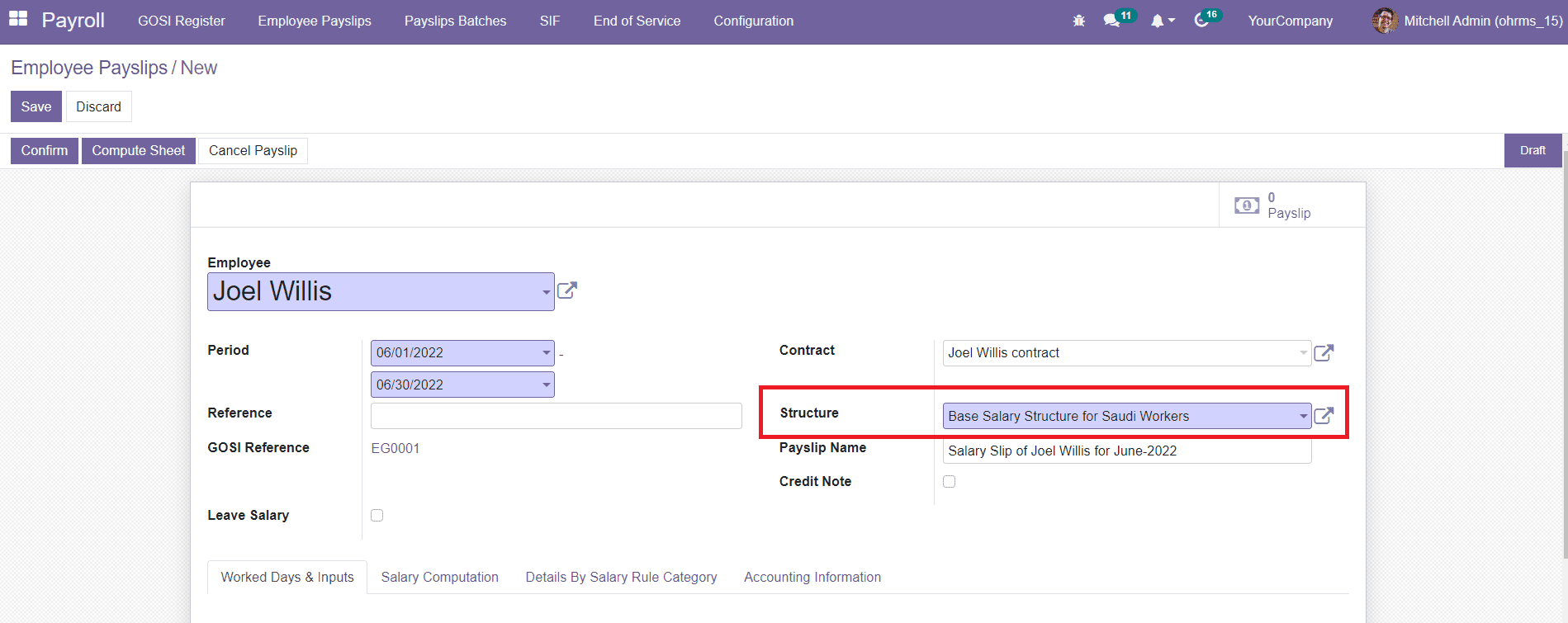Screen dimensions: 1568x623
Task: Click the Compute Sheet button
Action: pyautogui.click(x=138, y=151)
